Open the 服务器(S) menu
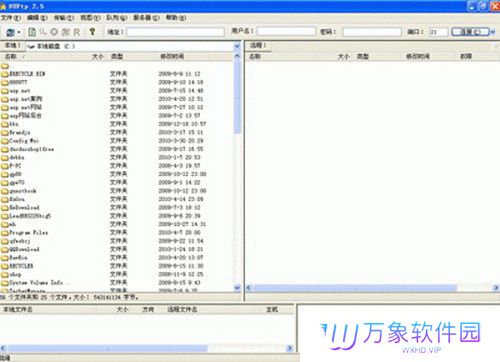Screen dimensions: 500x362 tap(146, 18)
